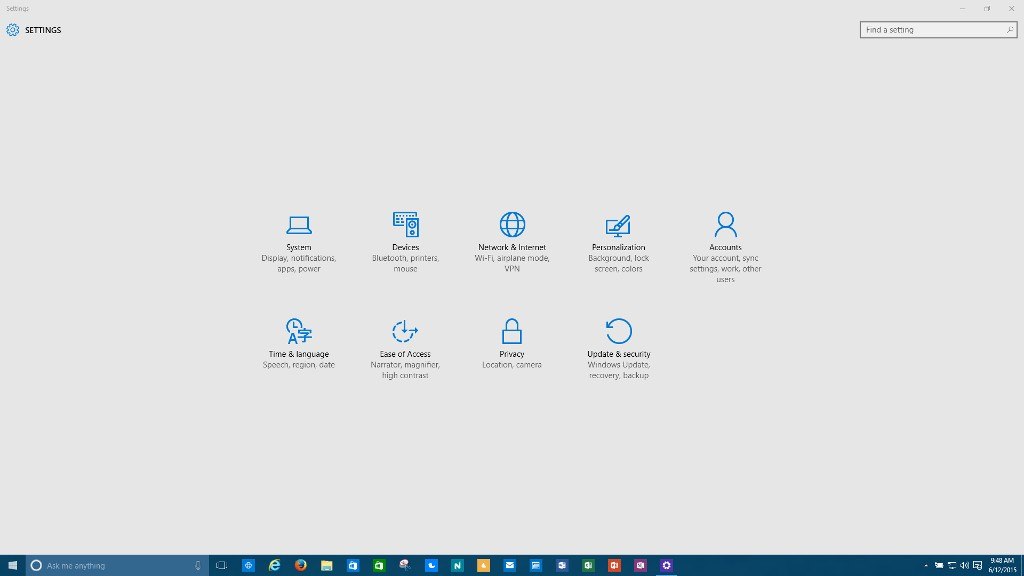The width and height of the screenshot is (1024, 576).
Task: Launch Microsoft Edge from the taskbar
Action: tap(273, 565)
